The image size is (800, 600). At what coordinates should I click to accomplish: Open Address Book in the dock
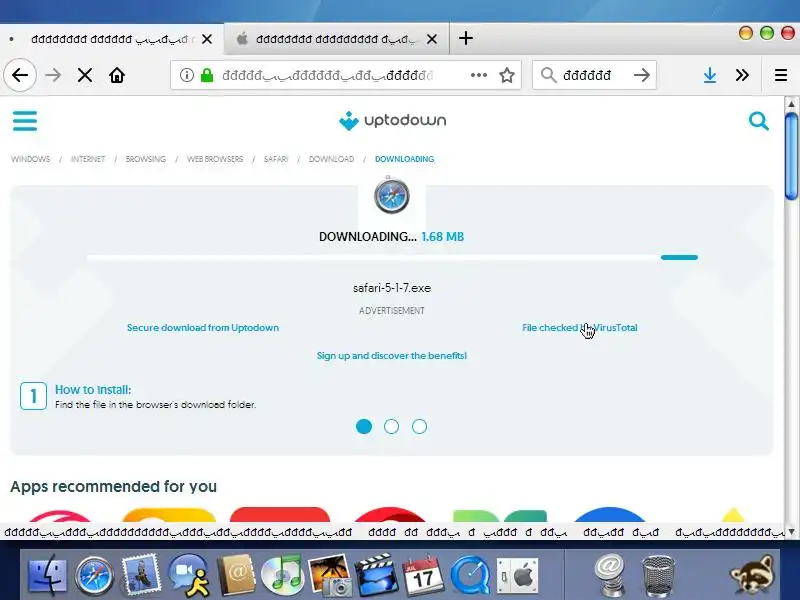pos(236,575)
